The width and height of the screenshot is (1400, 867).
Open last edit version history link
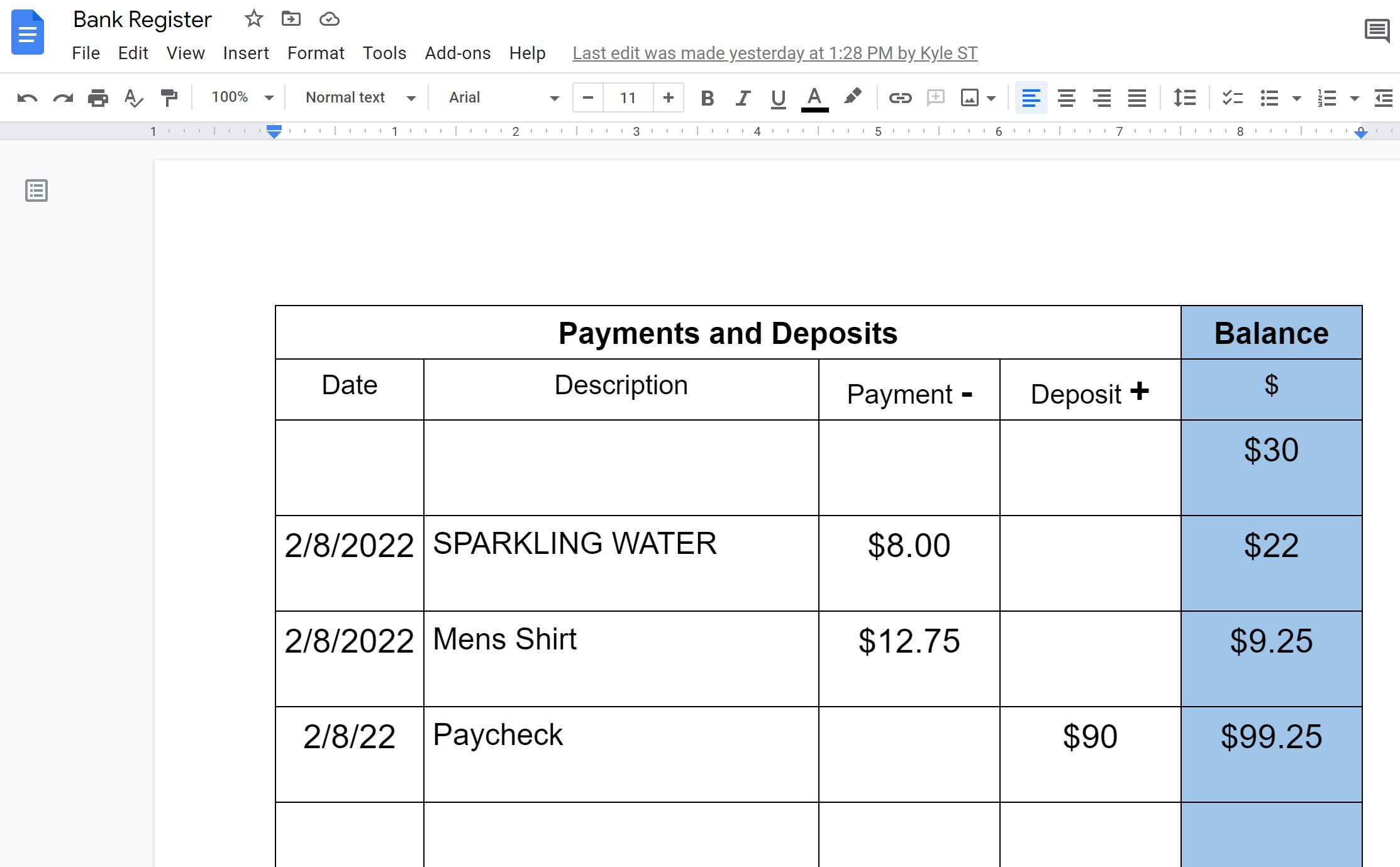click(774, 53)
